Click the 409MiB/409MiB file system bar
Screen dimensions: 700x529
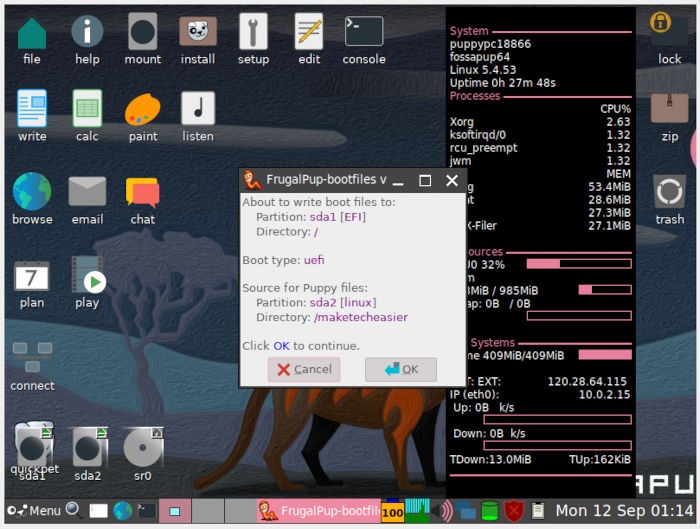[605, 355]
